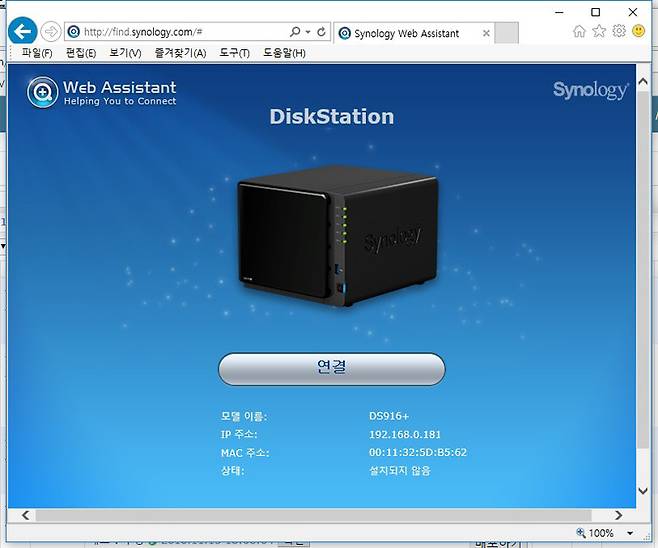The width and height of the screenshot is (658, 548).
Task: Click the Synology favicon in the address bar
Action: (74, 32)
